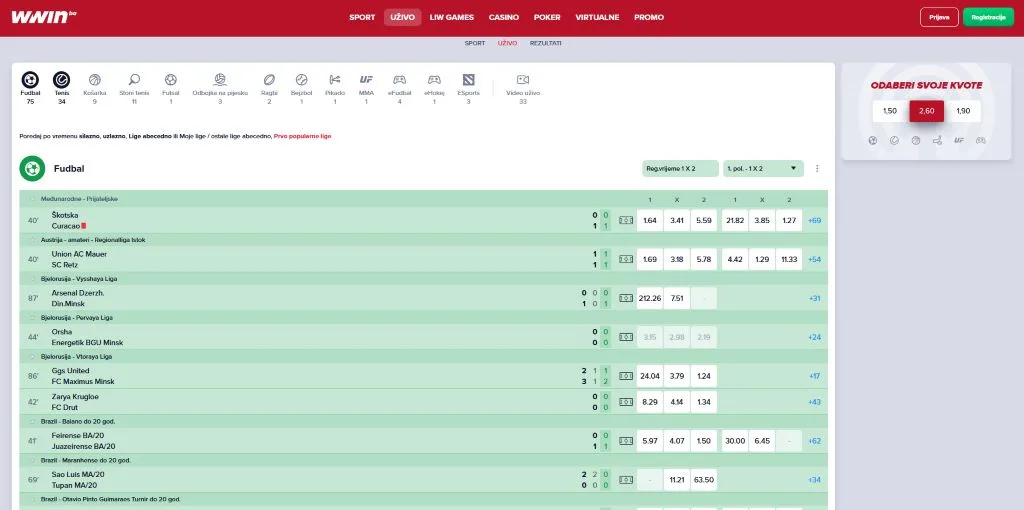Click the Odbojka na pijesku icon

coord(220,80)
